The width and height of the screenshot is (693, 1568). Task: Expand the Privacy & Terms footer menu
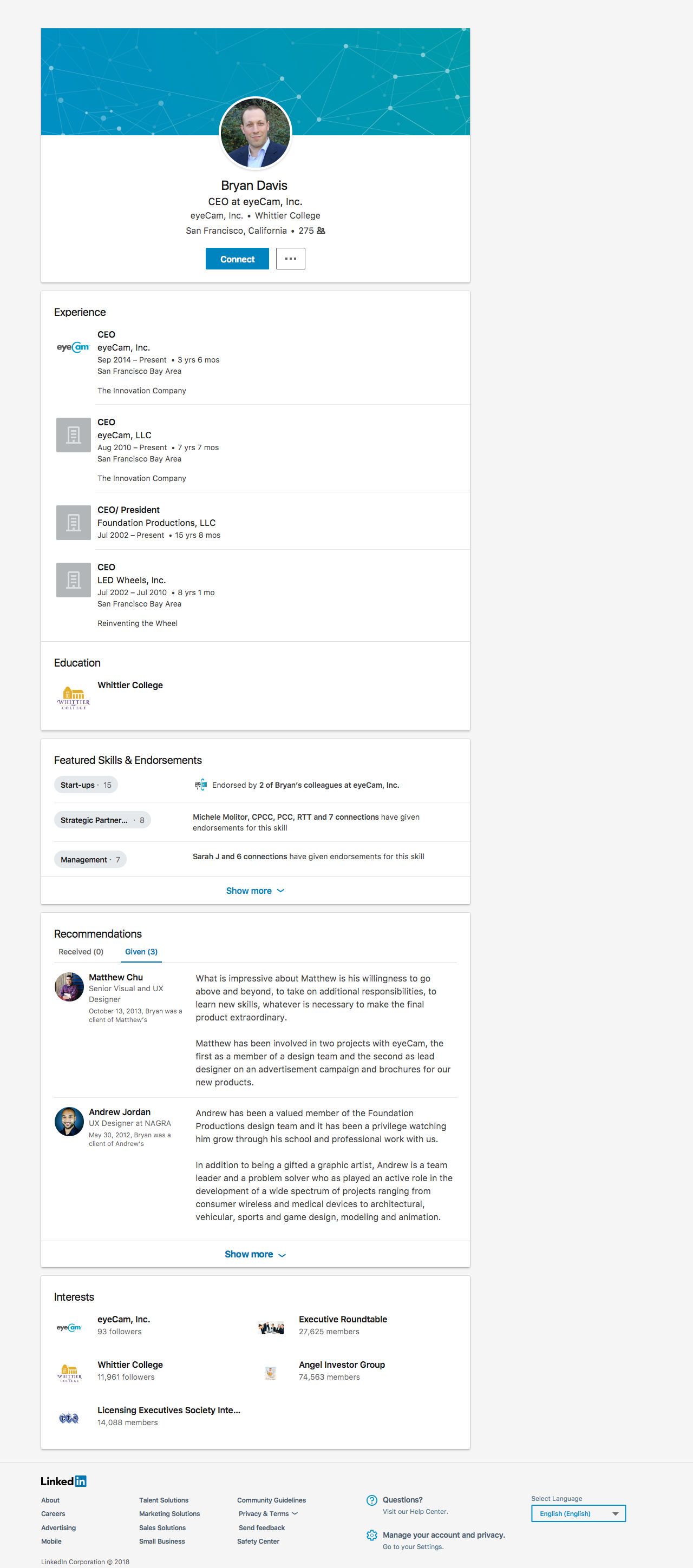[268, 1514]
